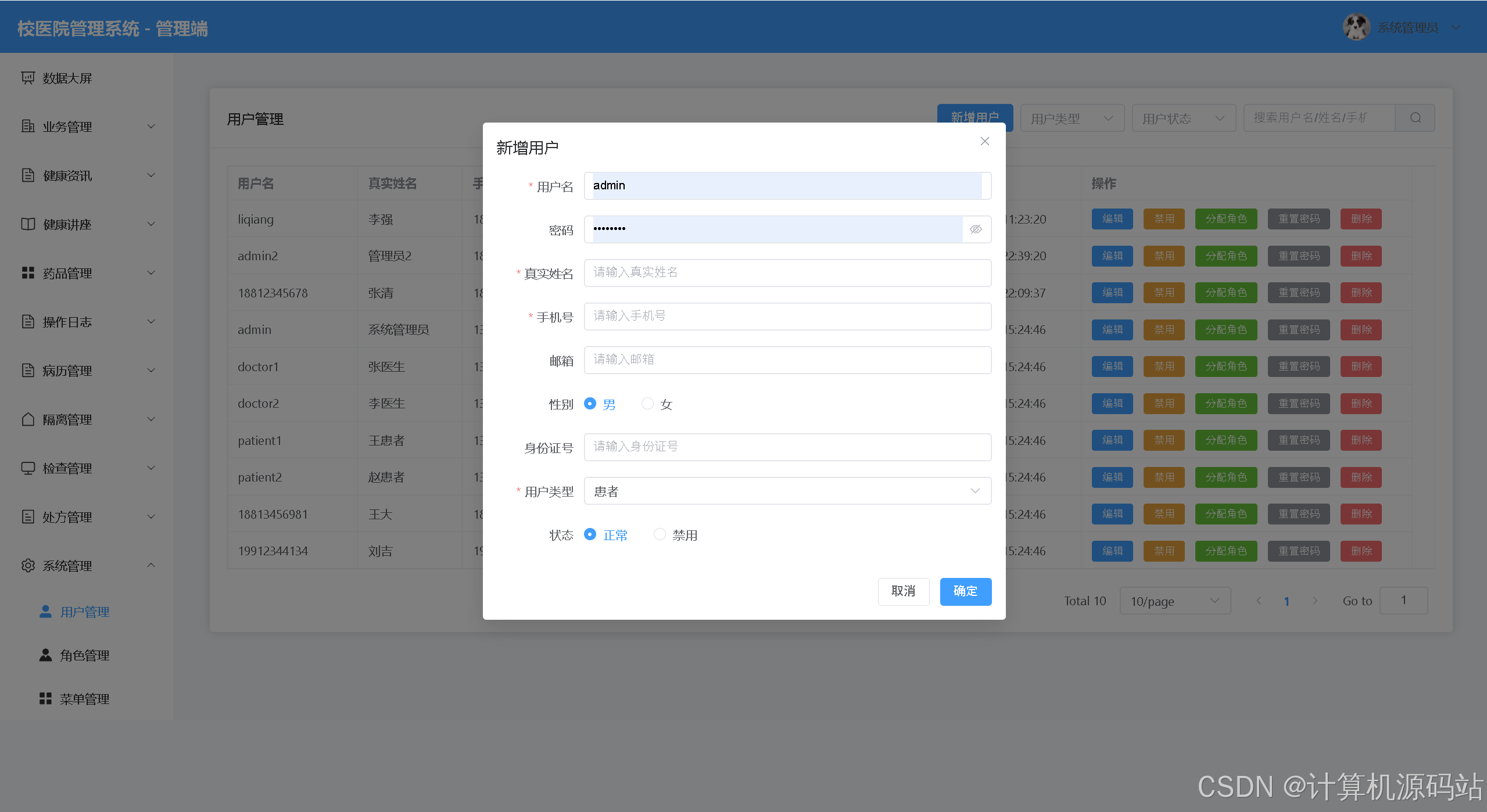Click the 系统管理 gear icon
This screenshot has width=1487, height=812.
click(28, 565)
